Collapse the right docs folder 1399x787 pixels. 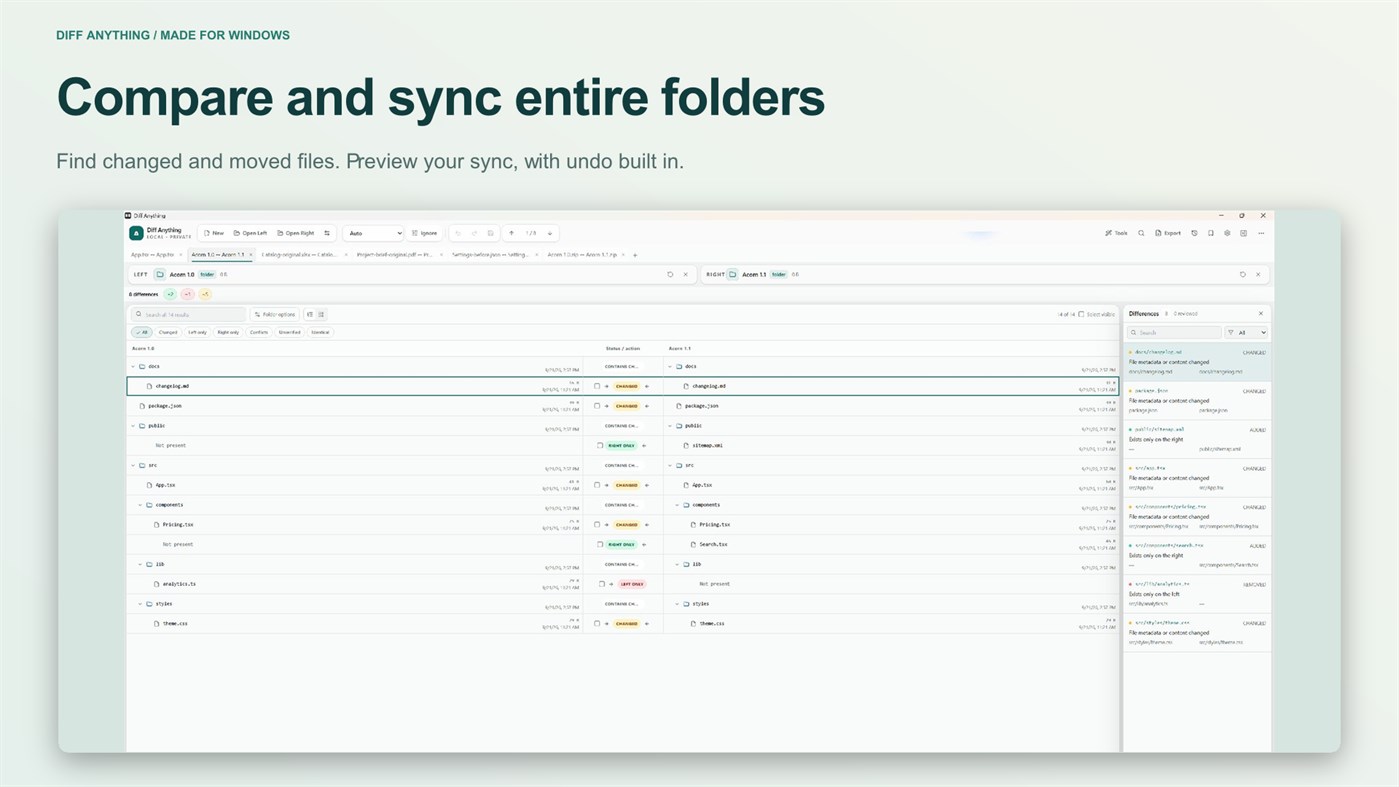tap(669, 366)
